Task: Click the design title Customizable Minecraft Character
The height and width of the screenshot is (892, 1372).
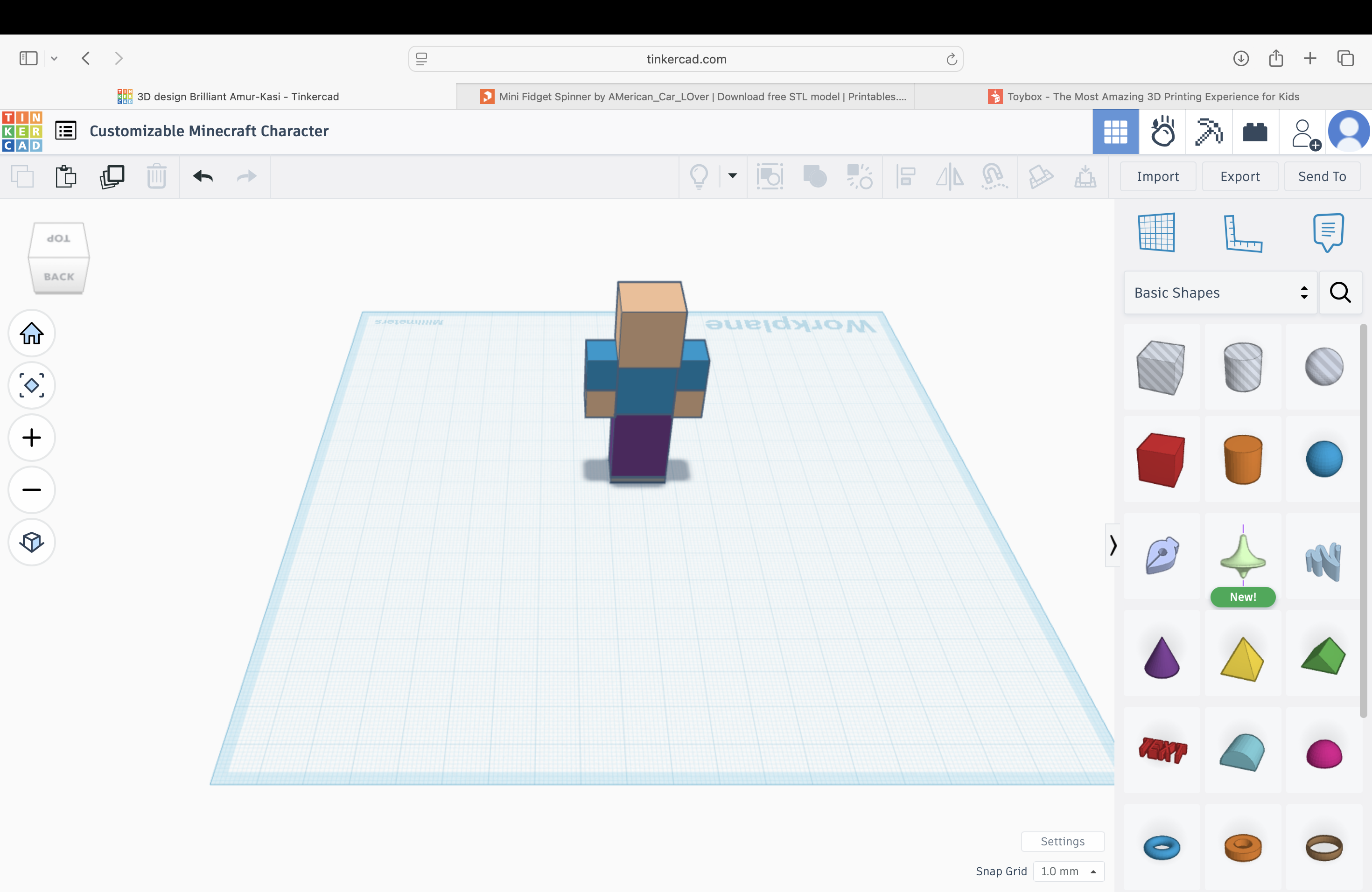Action: [209, 131]
